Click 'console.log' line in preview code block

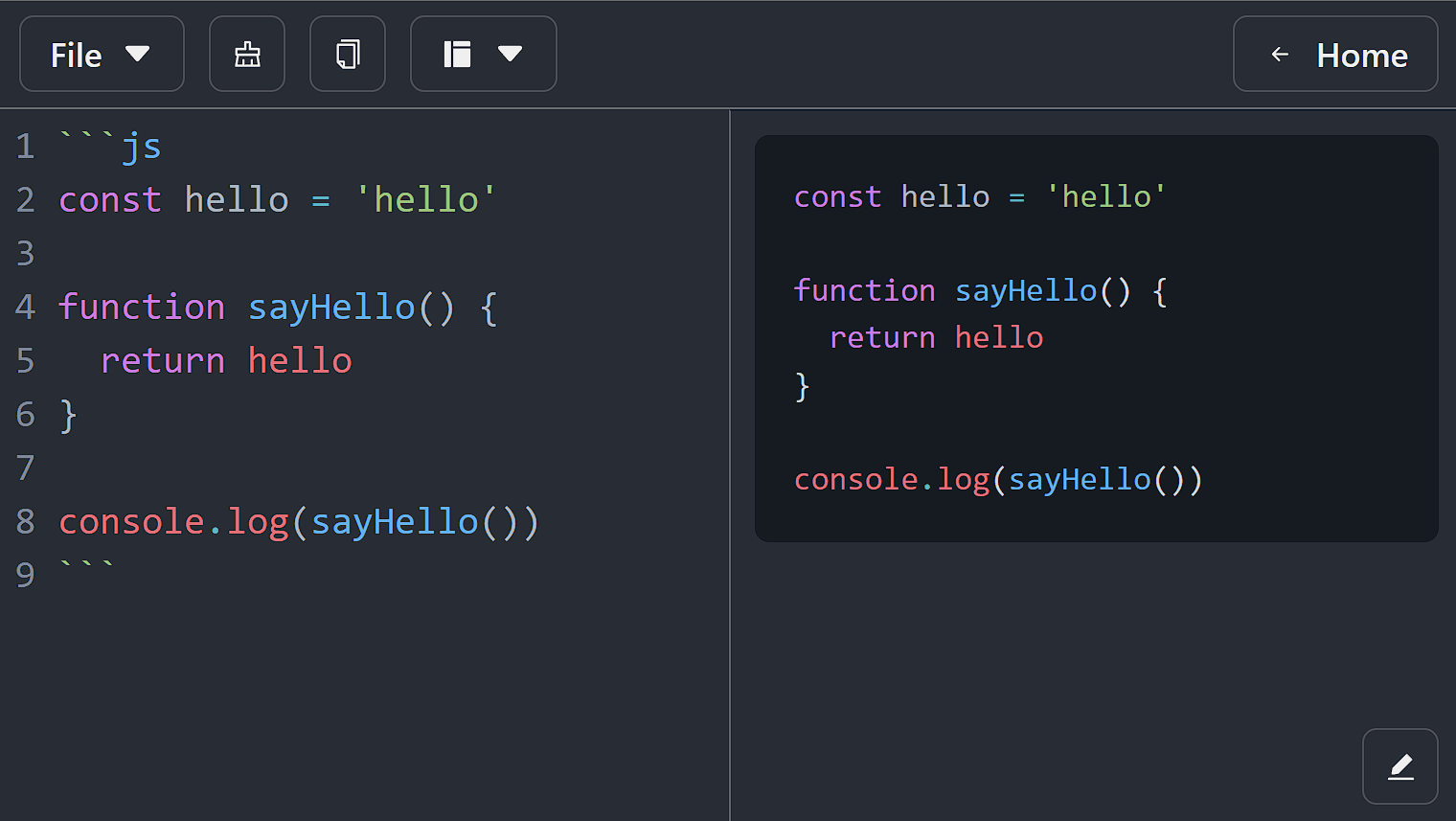click(998, 479)
